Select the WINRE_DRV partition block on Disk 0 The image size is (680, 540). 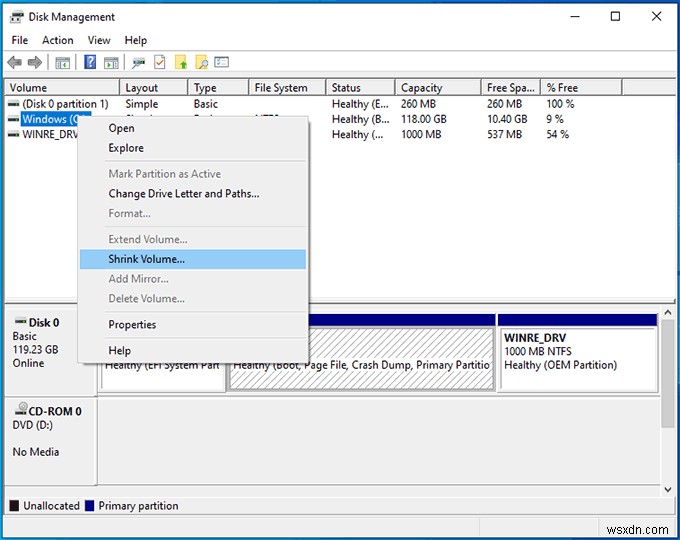click(x=577, y=353)
